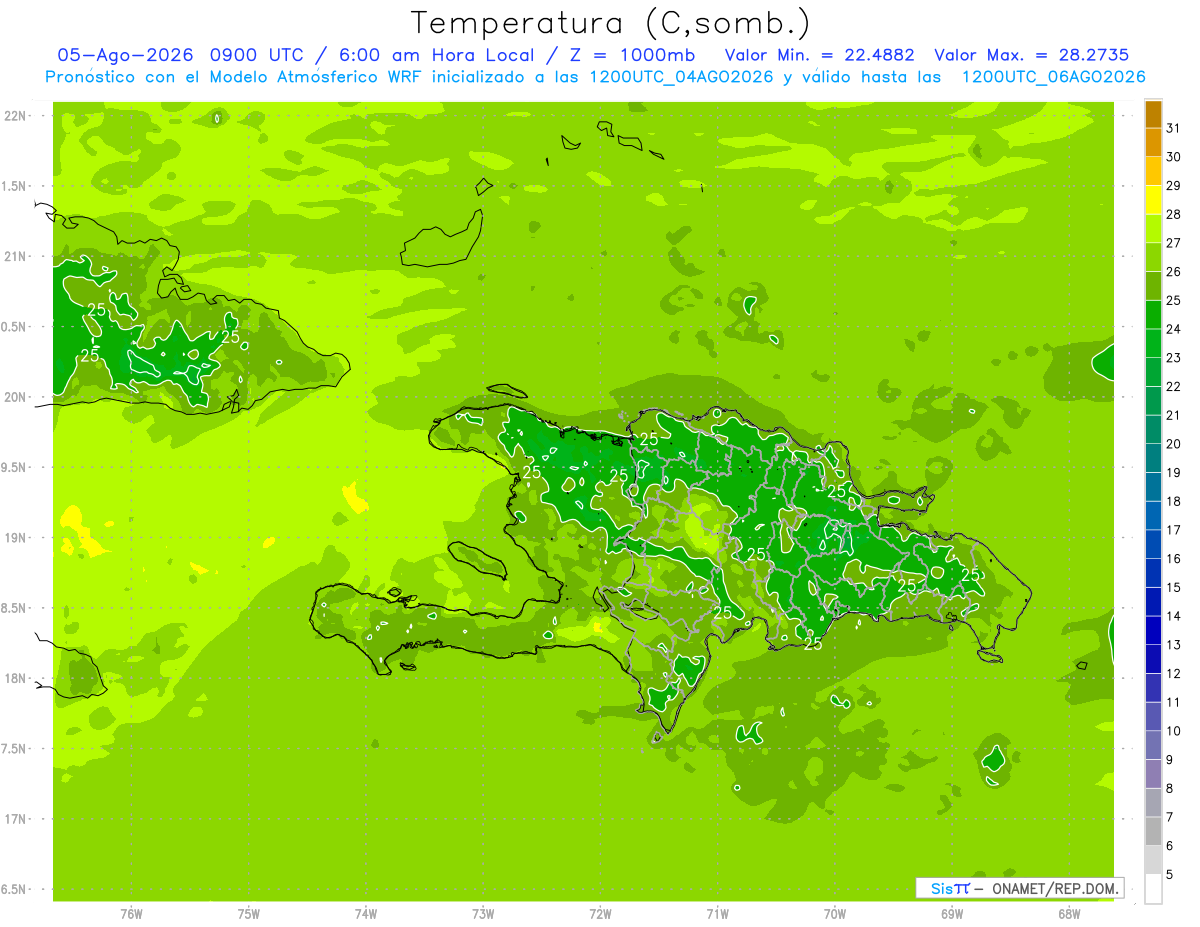Click the 21N latitude axis label
The height and width of the screenshot is (927, 1200).
click(15, 256)
